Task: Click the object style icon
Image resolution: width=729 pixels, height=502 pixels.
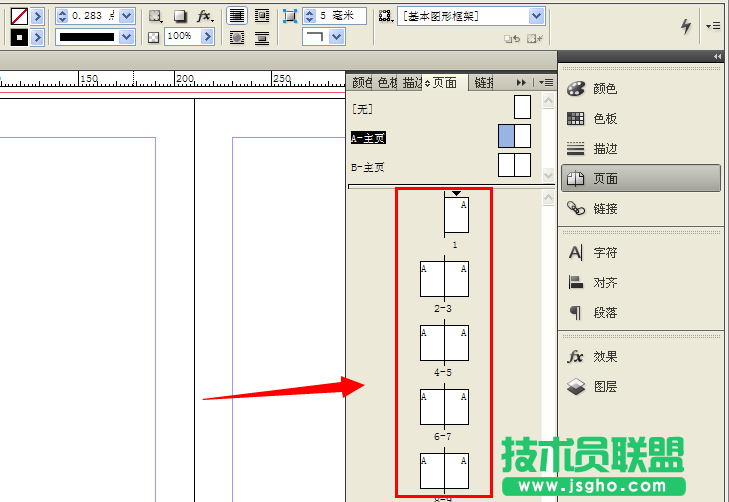Action: click(386, 16)
